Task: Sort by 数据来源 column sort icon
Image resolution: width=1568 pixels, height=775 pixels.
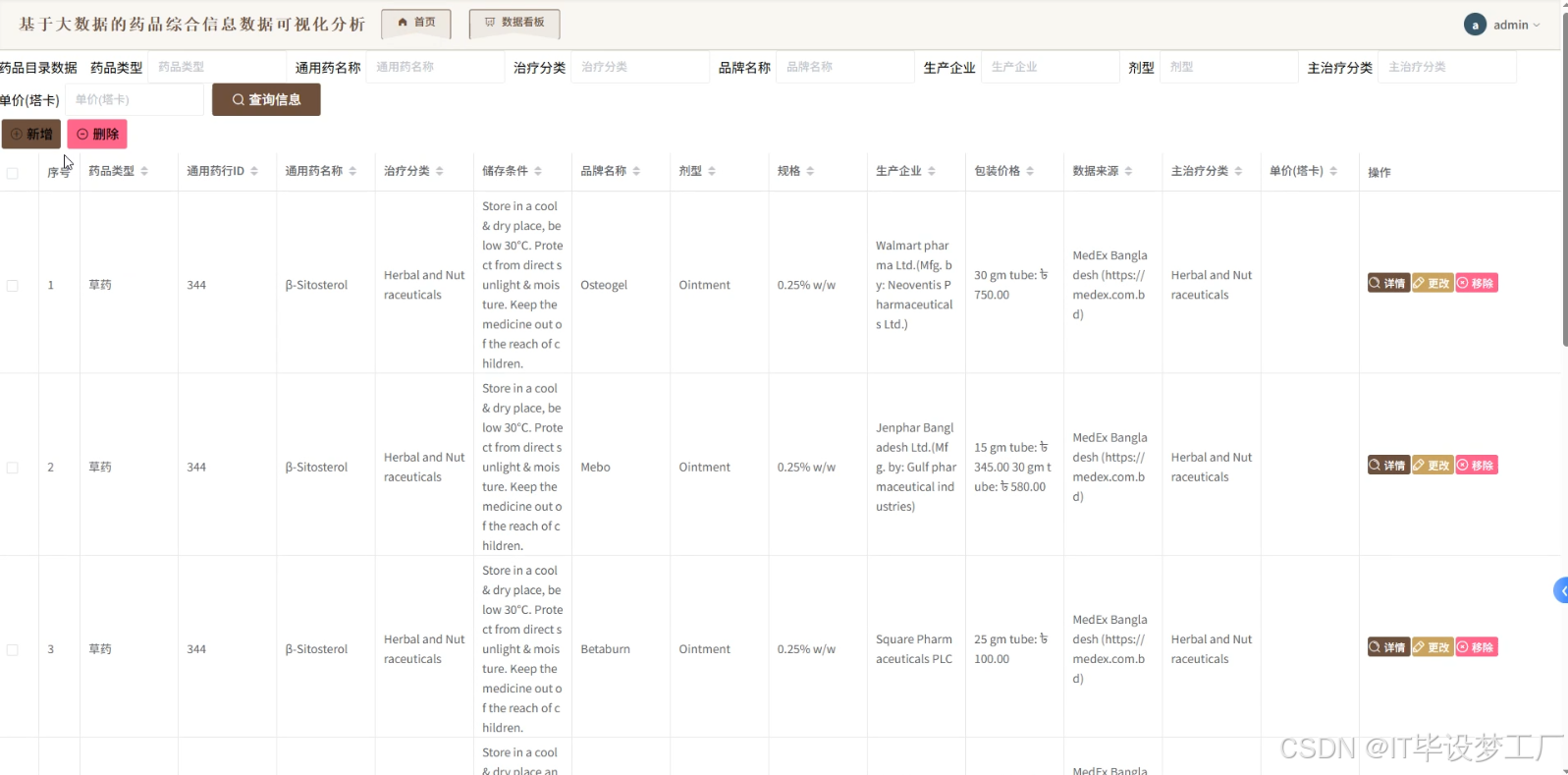Action: click(x=1128, y=171)
